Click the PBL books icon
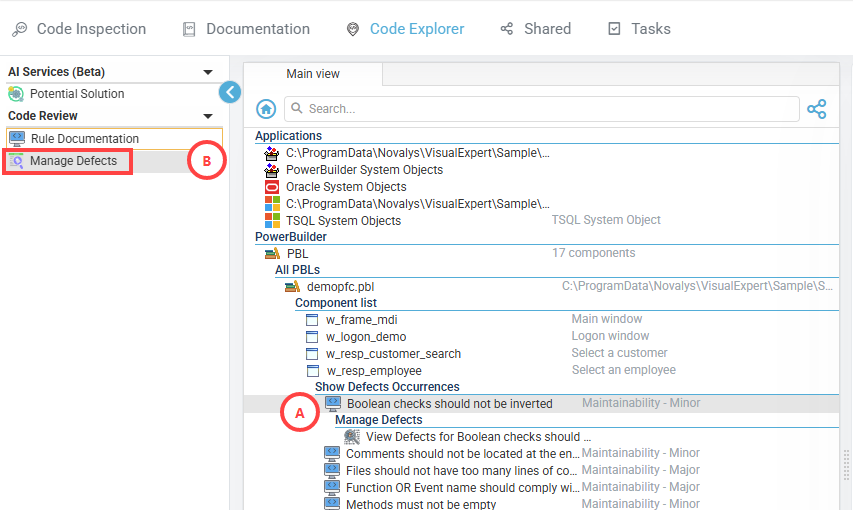853x510 pixels. click(x=272, y=254)
